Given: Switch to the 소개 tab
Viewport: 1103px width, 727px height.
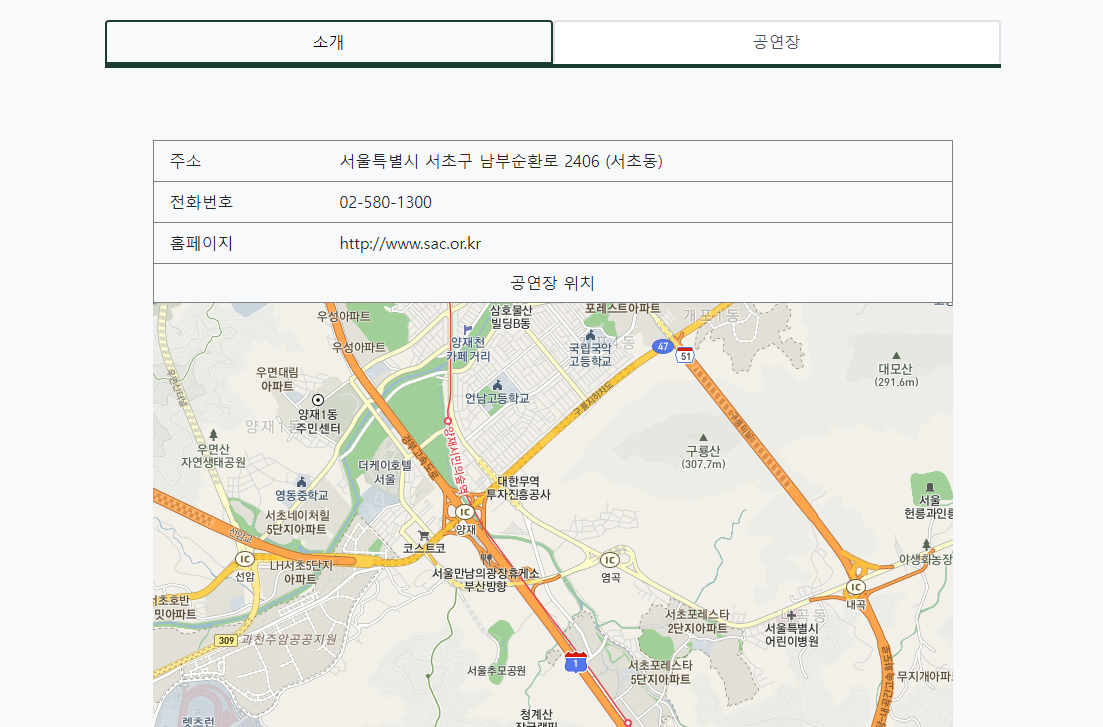Looking at the screenshot, I should coord(329,42).
